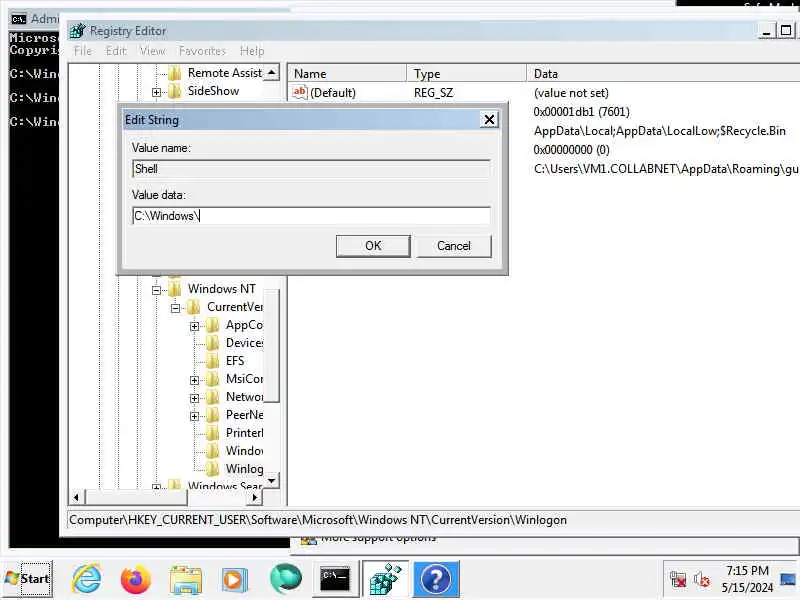The width and height of the screenshot is (800, 600).
Task: Select the AppCo folder icon
Action: [213, 325]
